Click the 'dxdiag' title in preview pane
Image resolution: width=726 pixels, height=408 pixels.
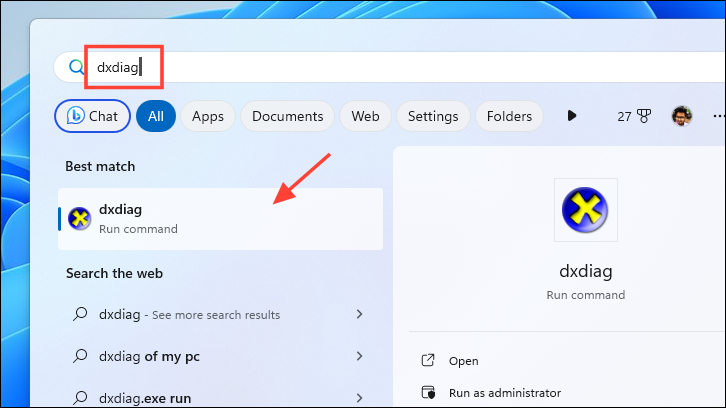(586, 271)
